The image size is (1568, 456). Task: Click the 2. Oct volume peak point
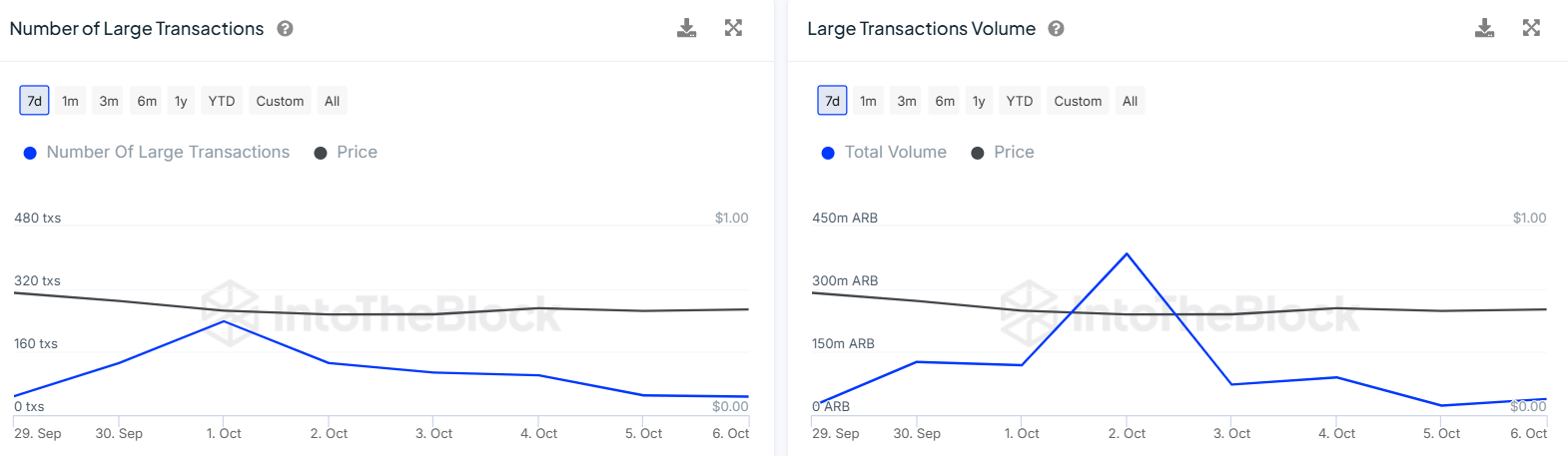[1127, 254]
